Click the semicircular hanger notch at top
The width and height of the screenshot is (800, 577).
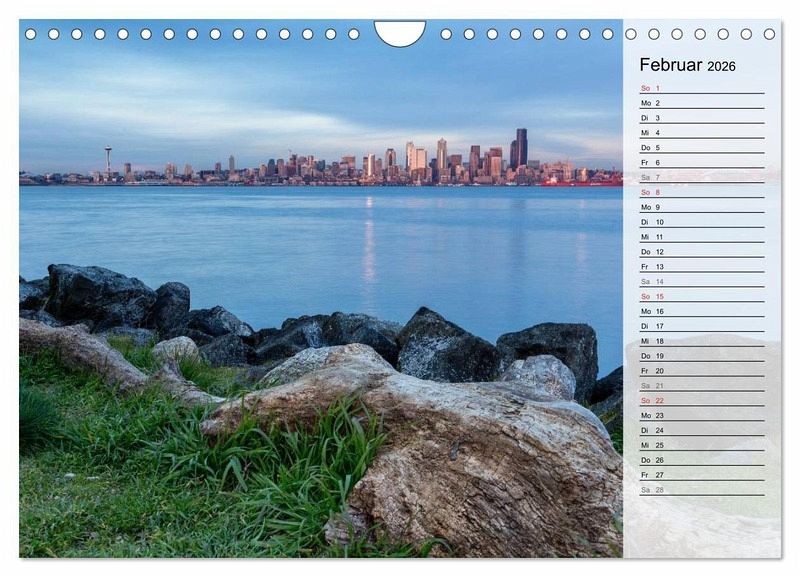click(400, 31)
